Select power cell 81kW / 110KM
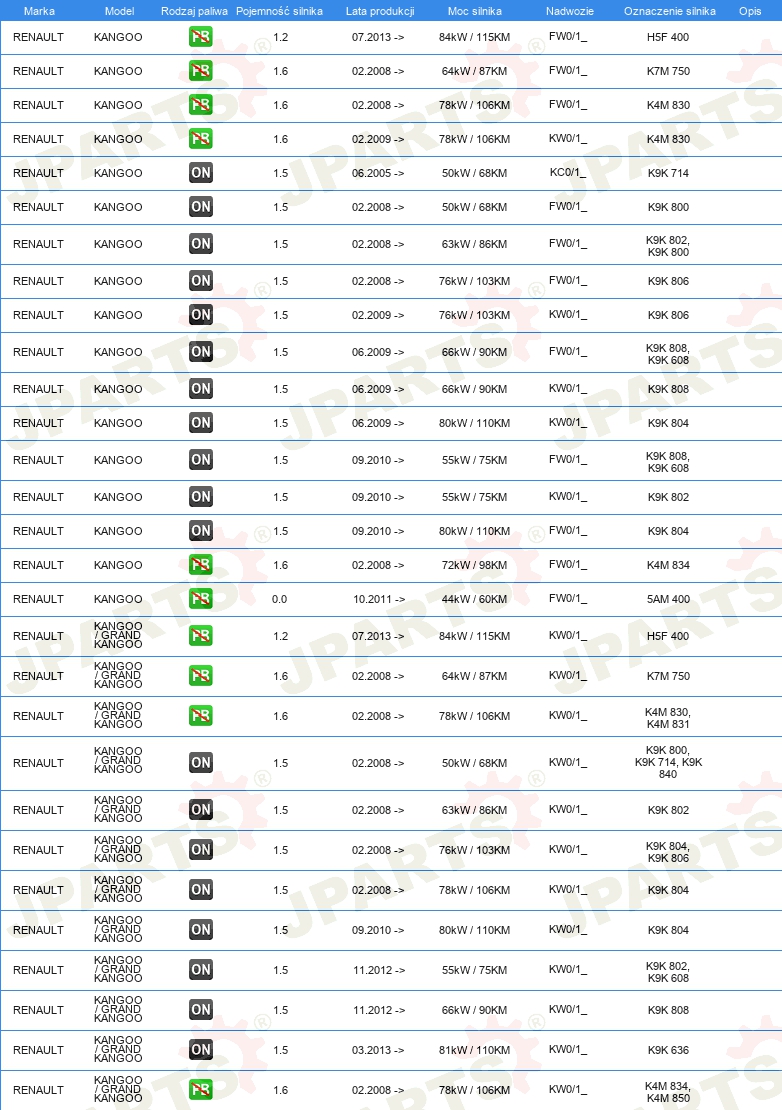Viewport: 782px width, 1110px height. pyautogui.click(x=474, y=1050)
